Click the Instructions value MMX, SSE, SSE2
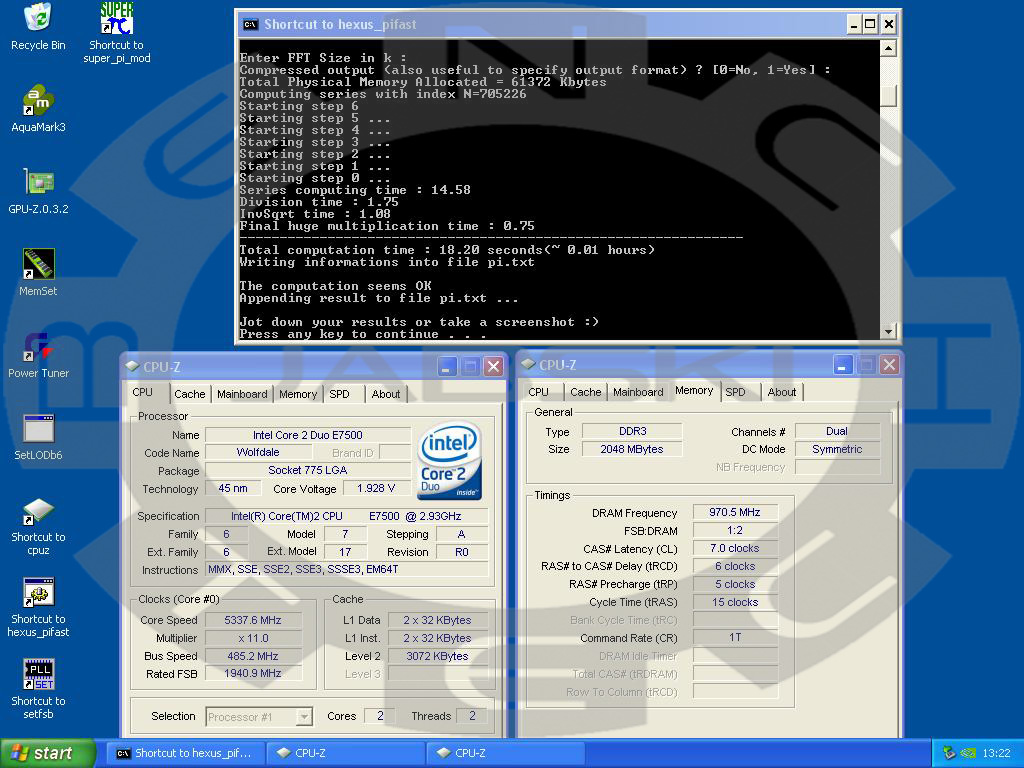Image resolution: width=1024 pixels, height=768 pixels. click(x=347, y=569)
